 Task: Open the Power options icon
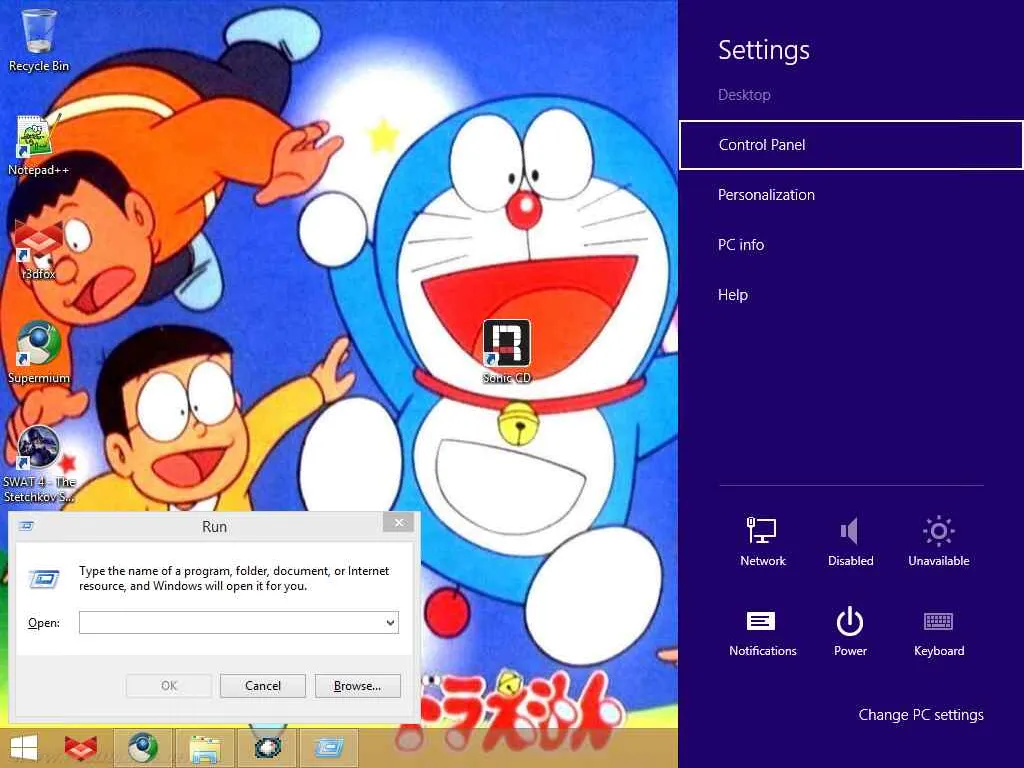850,622
